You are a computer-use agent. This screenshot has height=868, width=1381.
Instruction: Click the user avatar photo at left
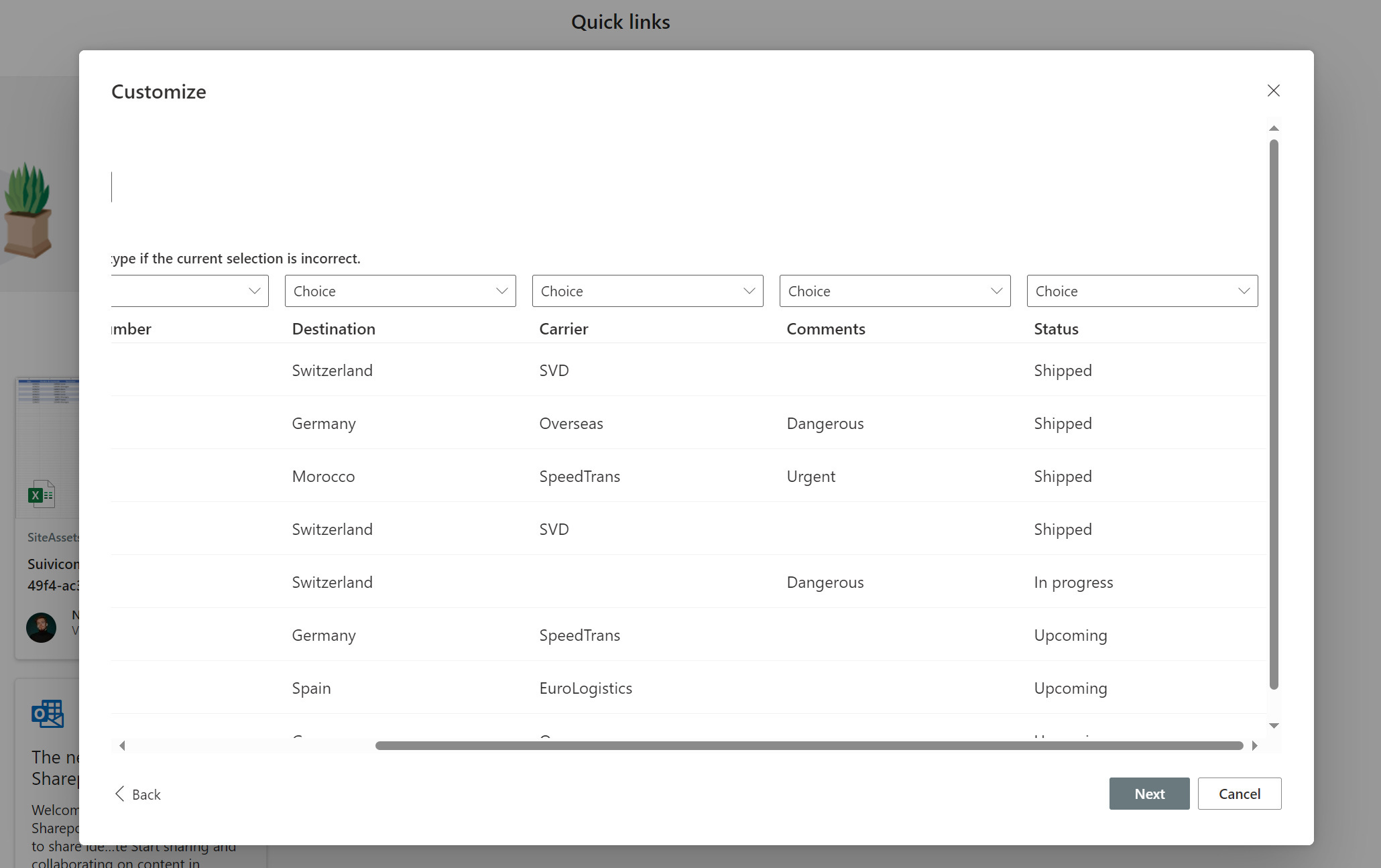click(41, 627)
